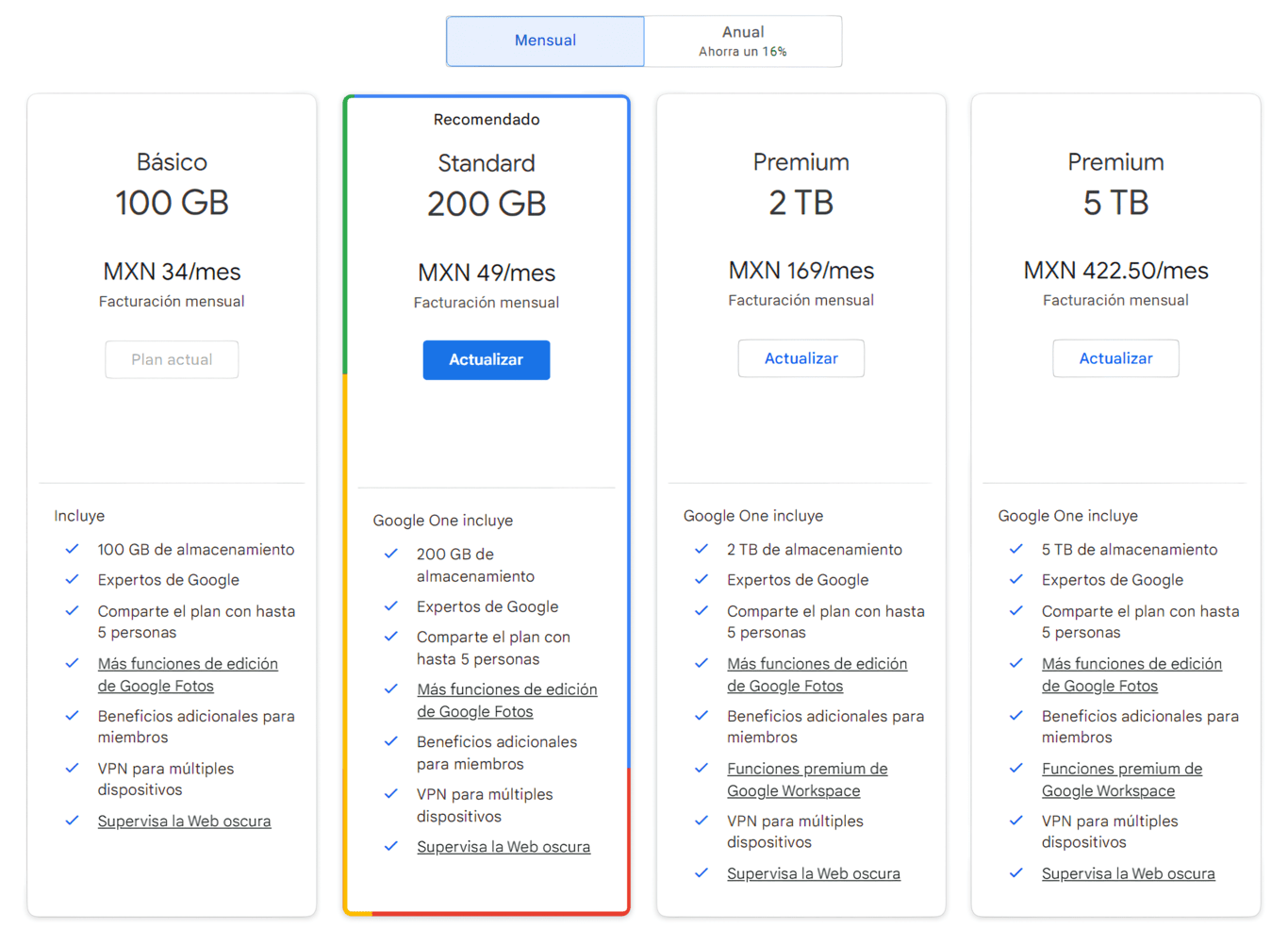Open Supervisa la Web oscura link in Standard

click(504, 847)
